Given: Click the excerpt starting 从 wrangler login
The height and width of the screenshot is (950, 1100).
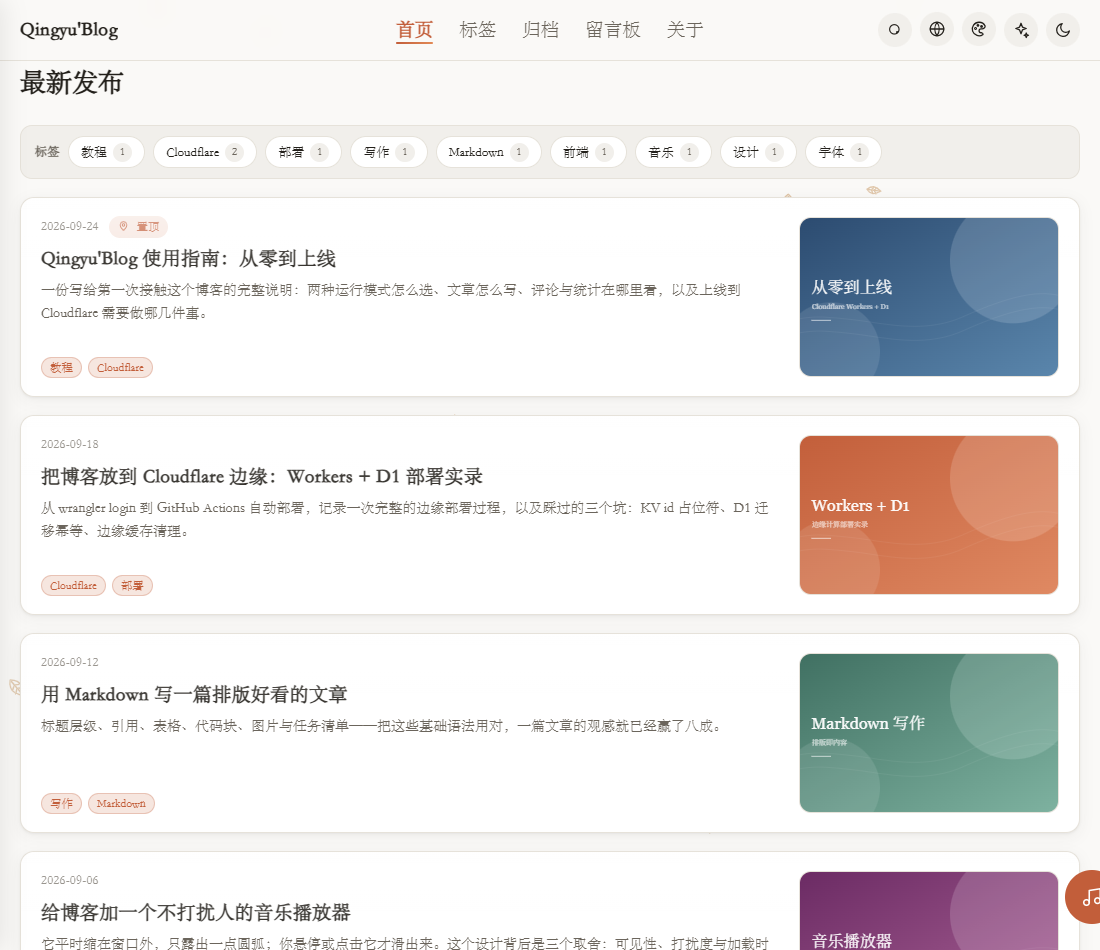Looking at the screenshot, I should click(x=405, y=519).
